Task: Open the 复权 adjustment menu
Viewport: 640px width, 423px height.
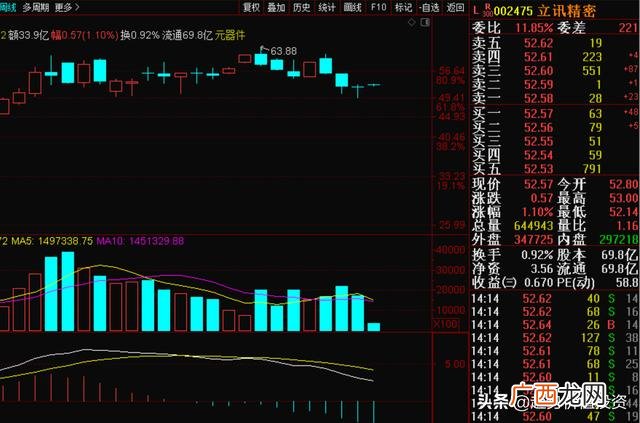Action: click(251, 7)
